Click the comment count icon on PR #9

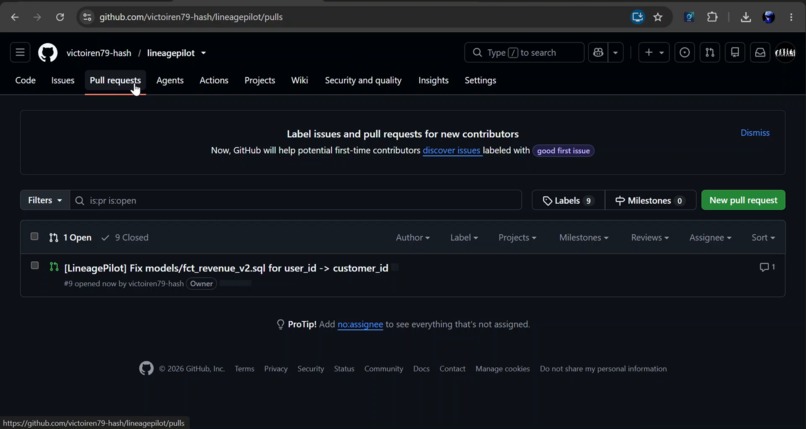767,267
